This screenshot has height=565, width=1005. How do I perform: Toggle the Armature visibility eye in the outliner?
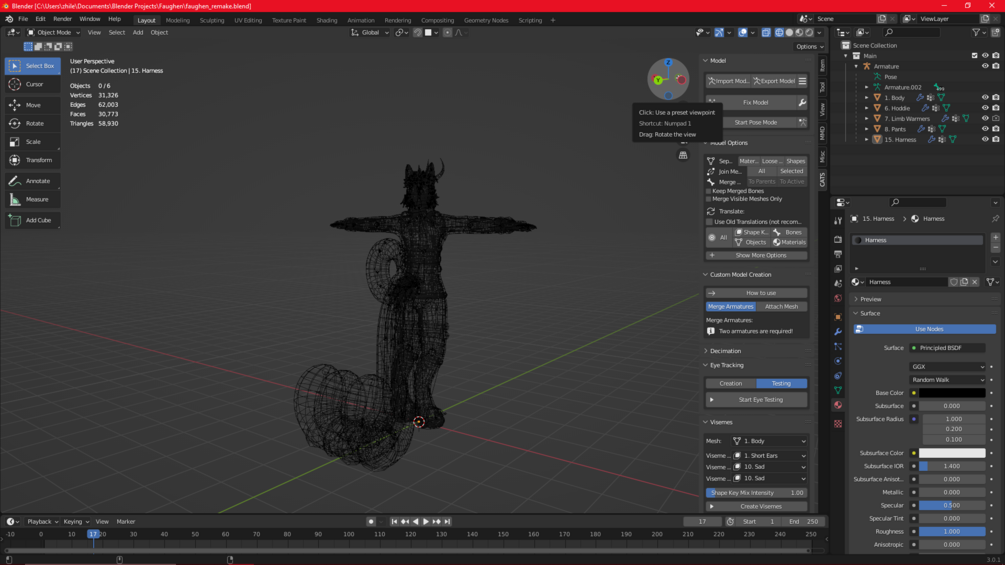pyautogui.click(x=985, y=66)
